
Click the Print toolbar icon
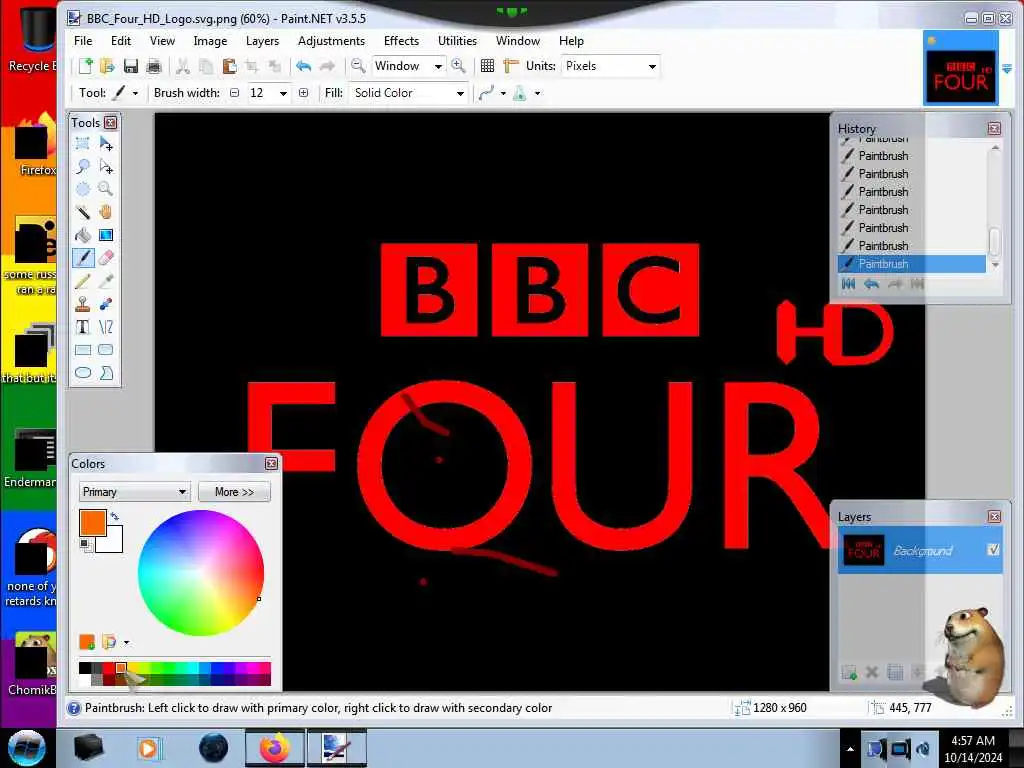point(154,66)
